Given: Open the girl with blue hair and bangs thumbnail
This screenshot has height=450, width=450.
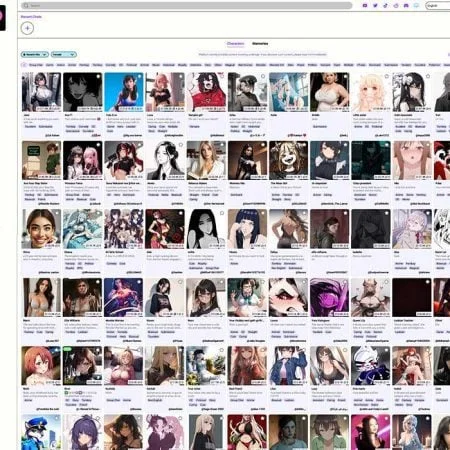Looking at the screenshot, I should (247, 229).
